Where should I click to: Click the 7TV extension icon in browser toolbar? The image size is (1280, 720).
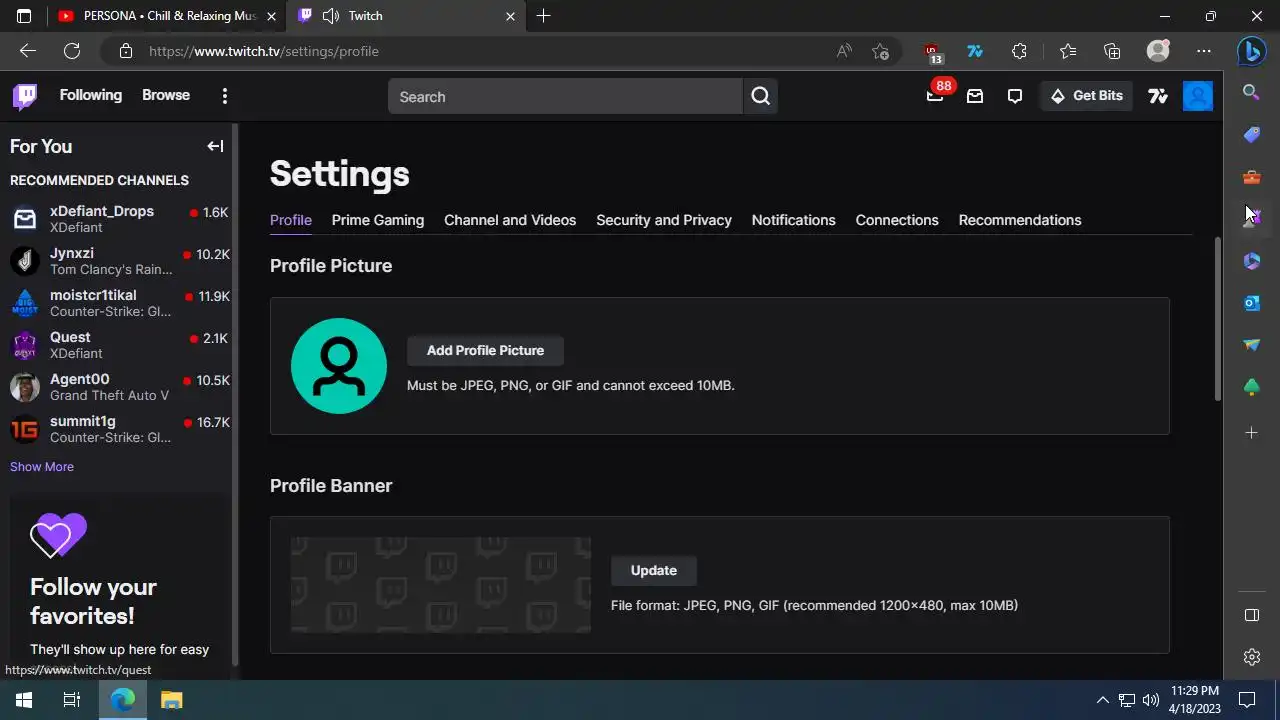pyautogui.click(x=975, y=51)
